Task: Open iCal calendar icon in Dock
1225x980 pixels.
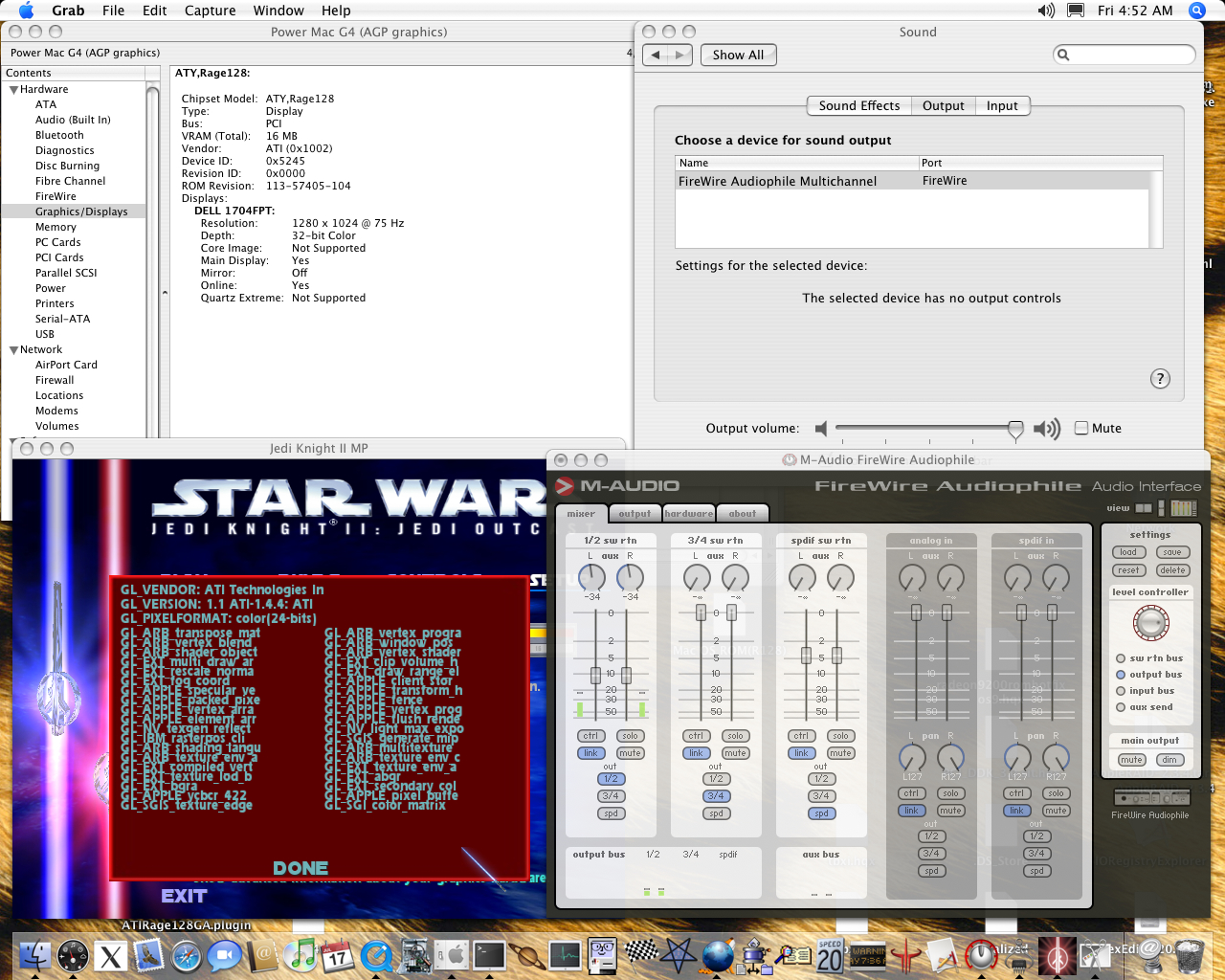Action: pyautogui.click(x=338, y=954)
